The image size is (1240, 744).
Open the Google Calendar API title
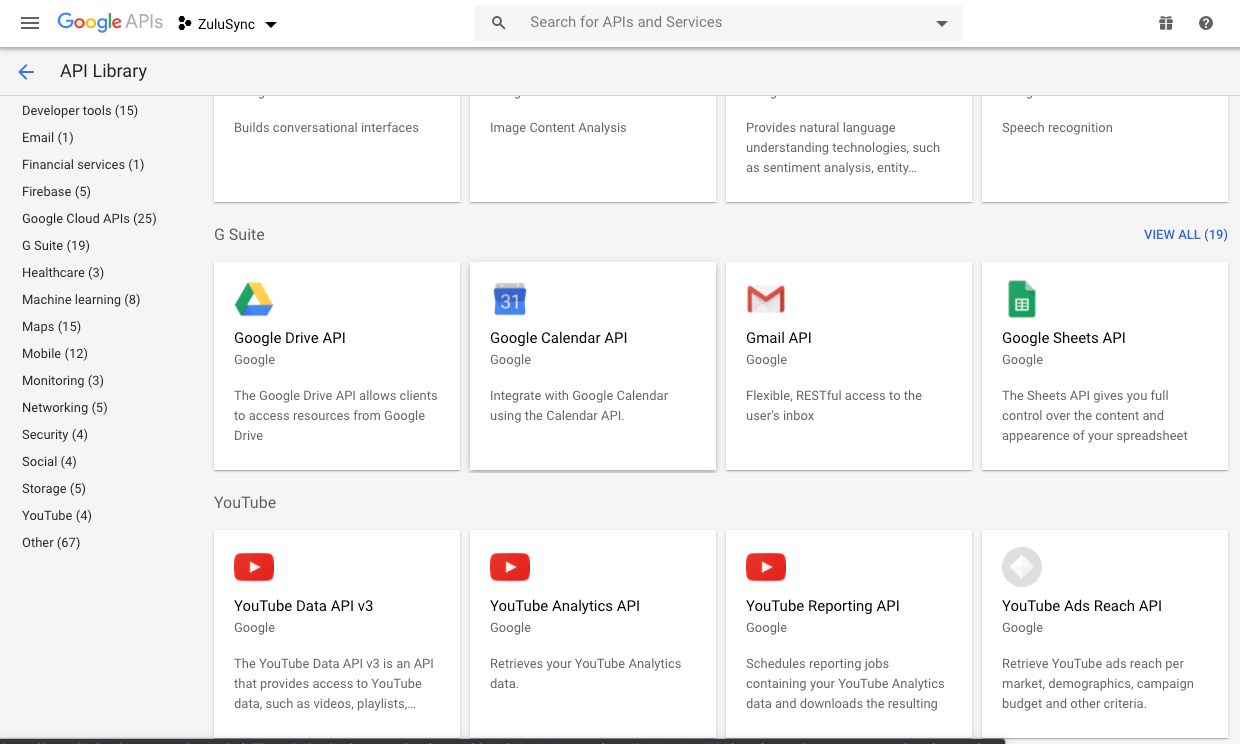559,338
